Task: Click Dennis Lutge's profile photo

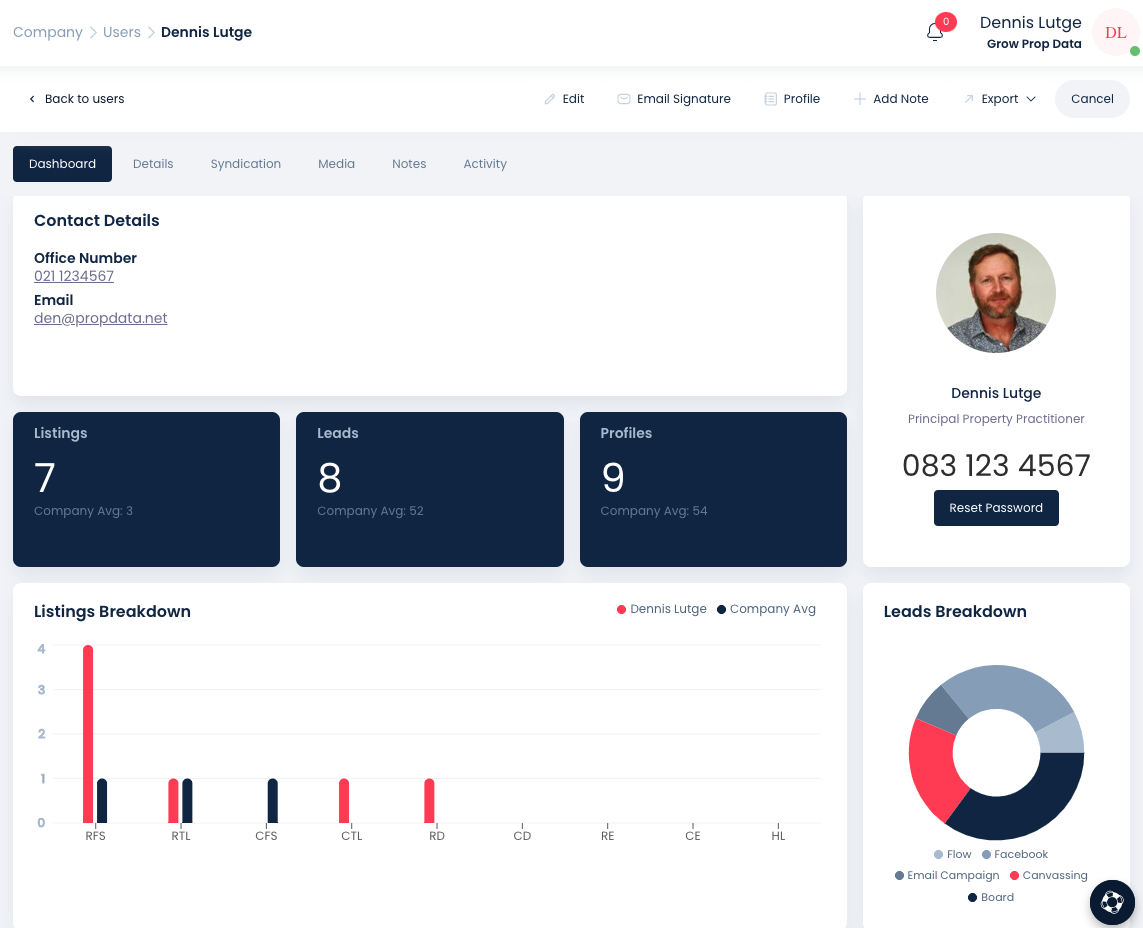Action: [995, 293]
